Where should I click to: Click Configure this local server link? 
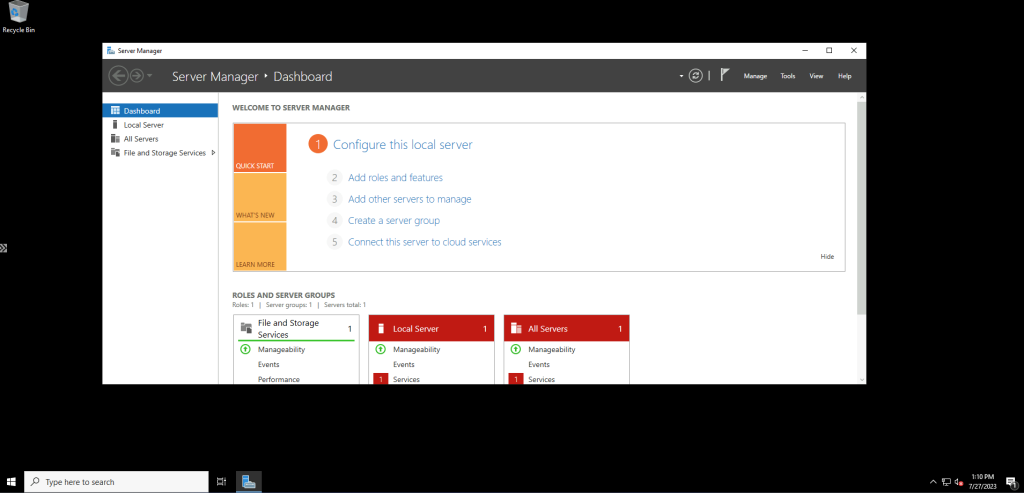coord(402,144)
